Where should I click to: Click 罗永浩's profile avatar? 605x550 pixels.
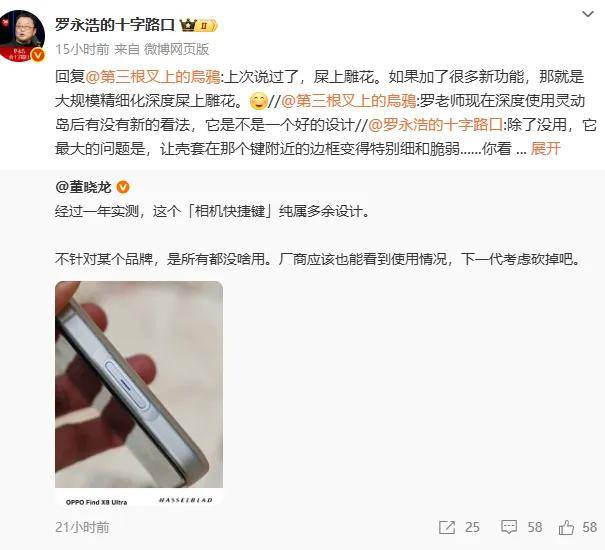[22, 36]
